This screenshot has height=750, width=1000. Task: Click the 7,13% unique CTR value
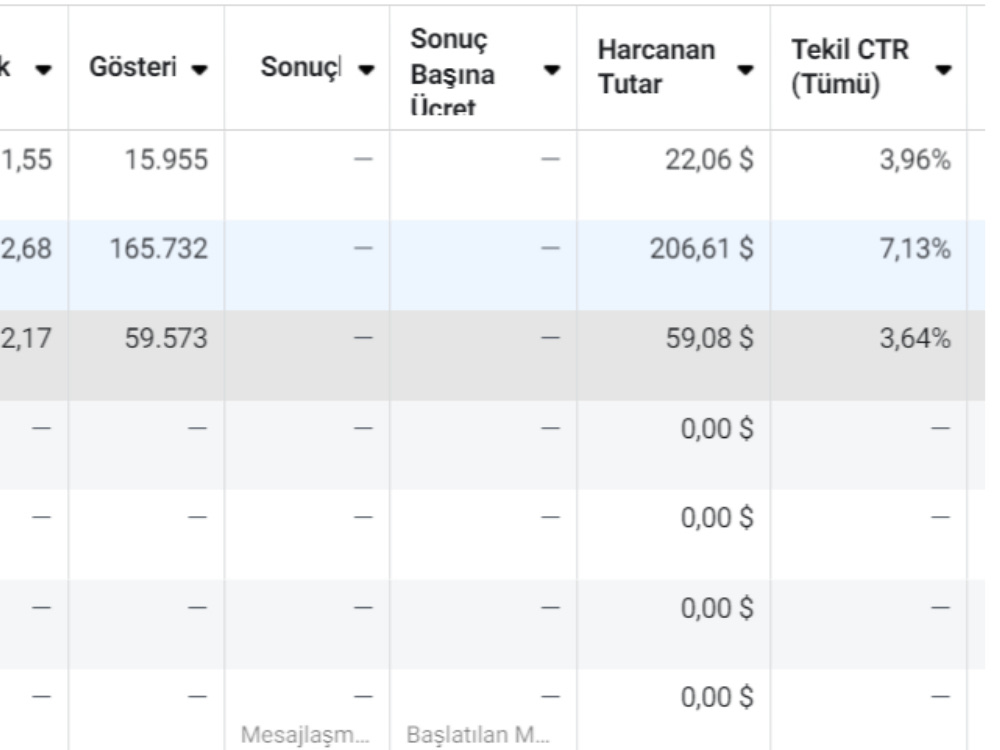[915, 249]
